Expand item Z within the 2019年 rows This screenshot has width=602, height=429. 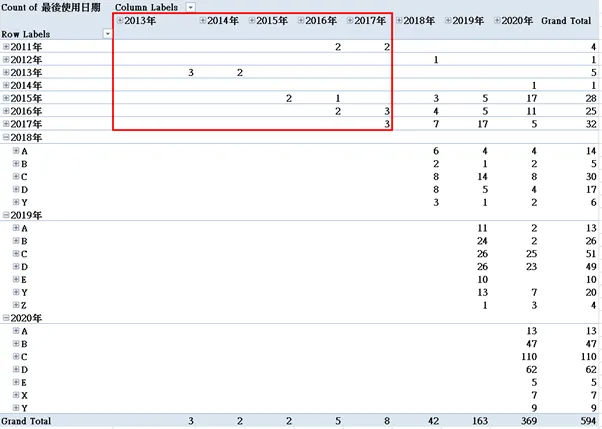pyautogui.click(x=16, y=305)
